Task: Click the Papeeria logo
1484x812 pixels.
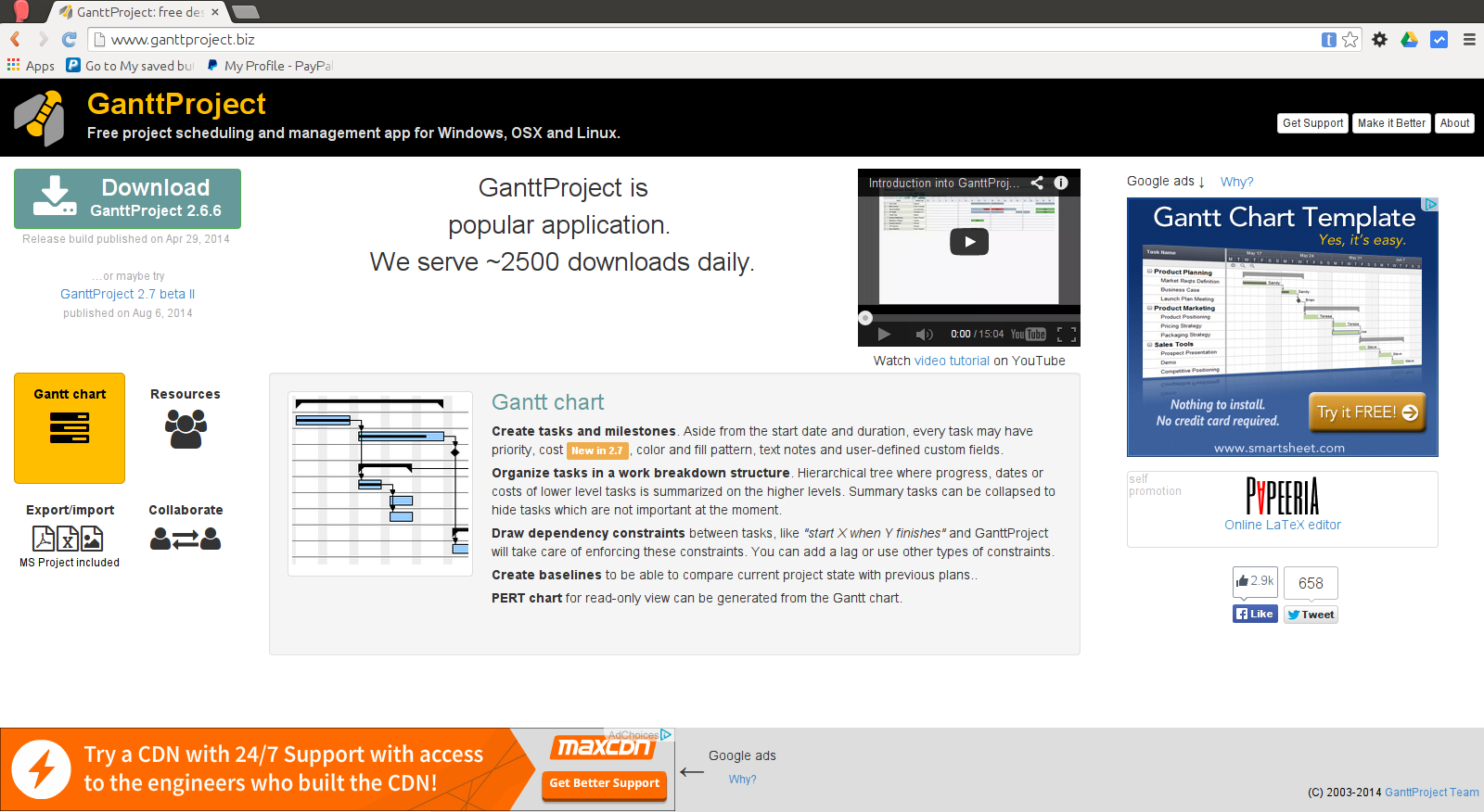Action: point(1282,496)
